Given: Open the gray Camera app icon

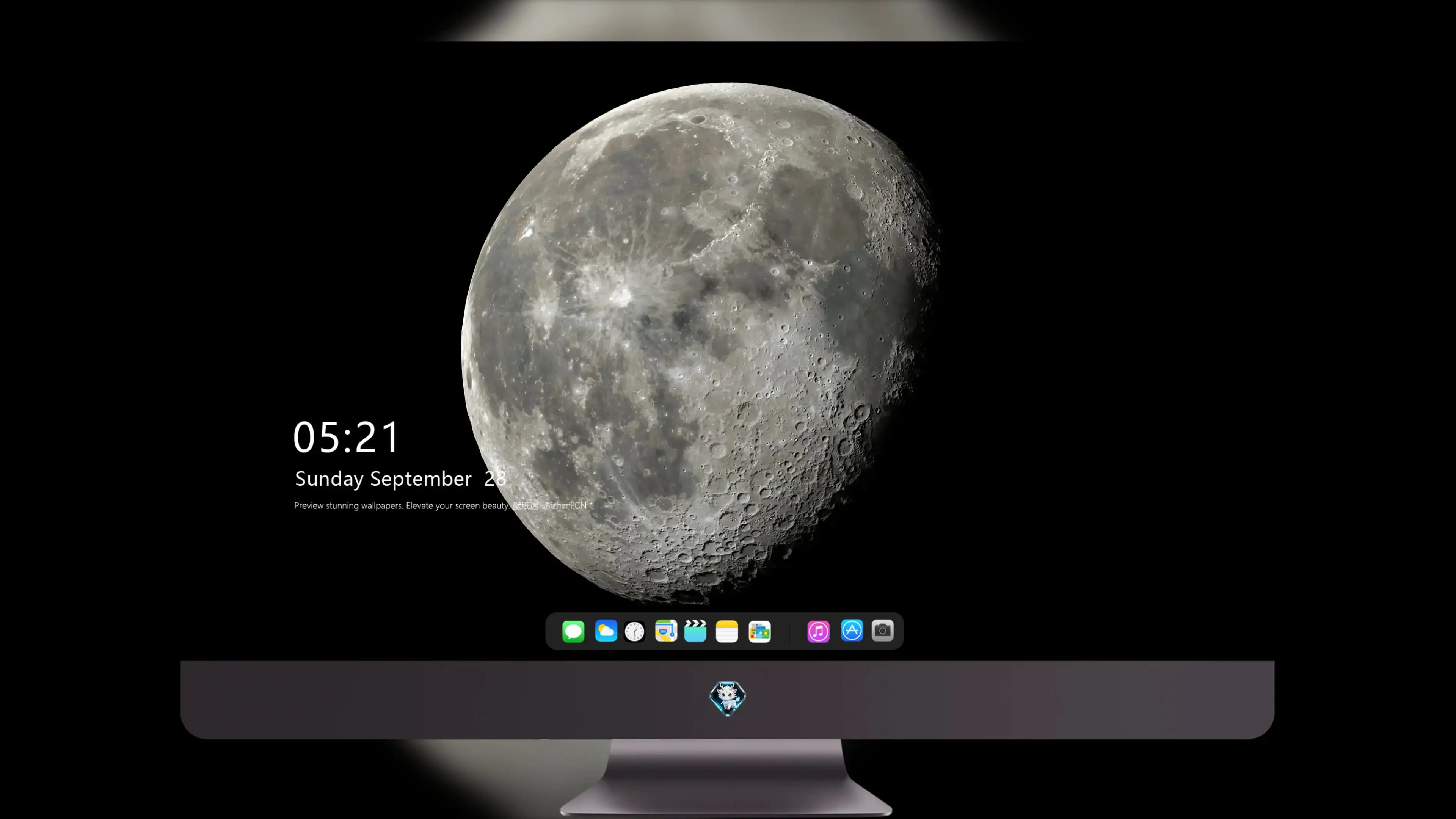Looking at the screenshot, I should (x=882, y=631).
